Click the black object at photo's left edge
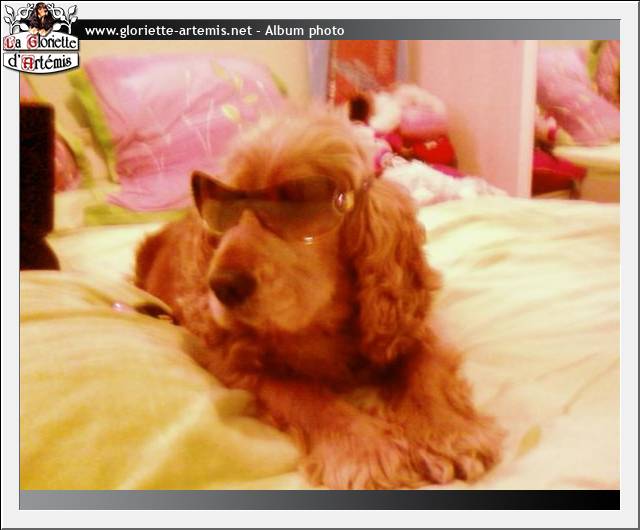This screenshot has height=530, width=640. [37, 185]
